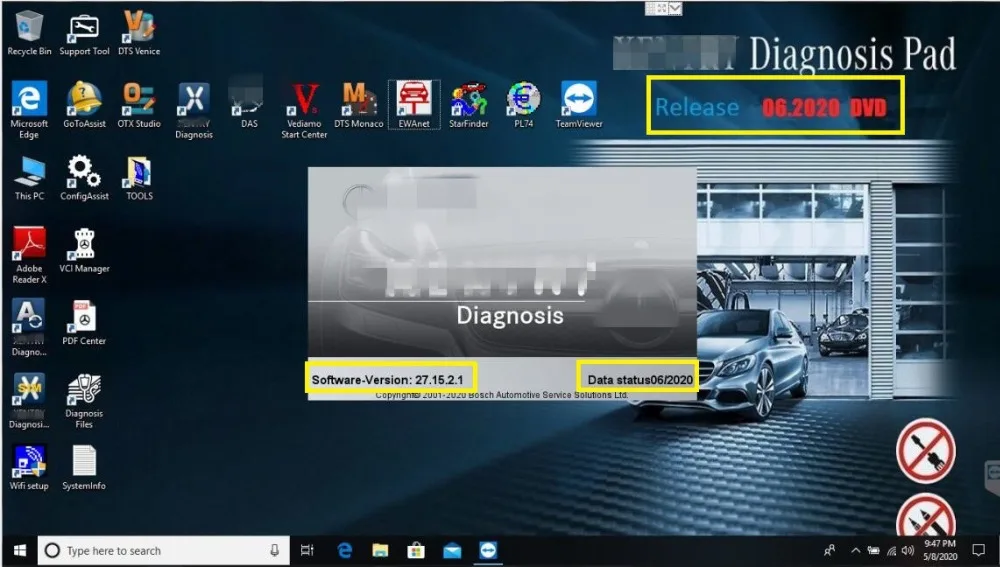Launch Adobe Reader X
The height and width of the screenshot is (567, 1000).
point(29,255)
